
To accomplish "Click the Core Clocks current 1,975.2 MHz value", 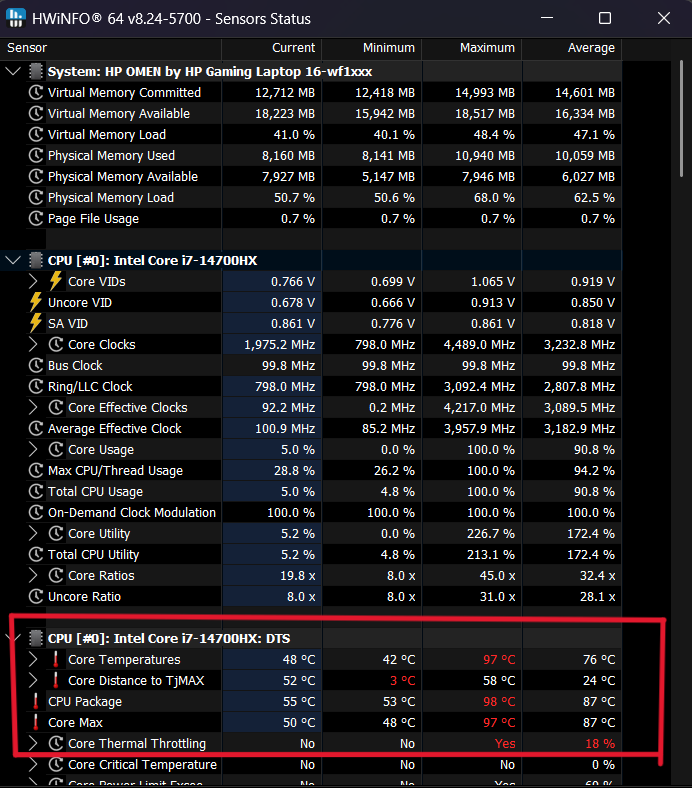I will [279, 345].
